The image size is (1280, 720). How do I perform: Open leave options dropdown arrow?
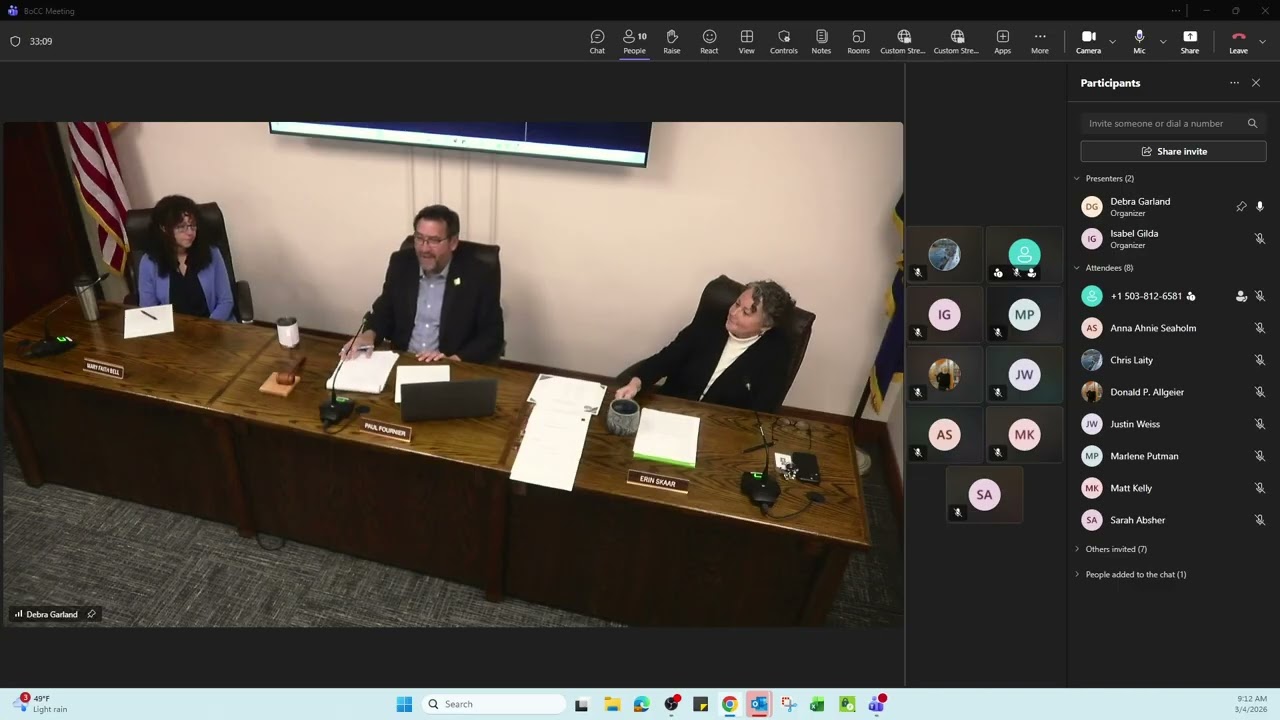click(x=1262, y=42)
